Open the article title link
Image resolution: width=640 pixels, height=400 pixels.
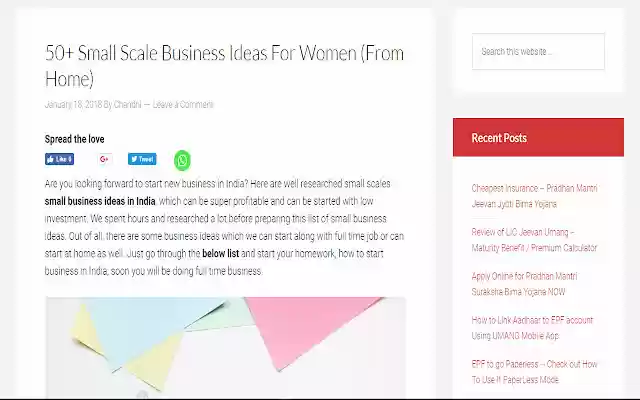point(224,65)
